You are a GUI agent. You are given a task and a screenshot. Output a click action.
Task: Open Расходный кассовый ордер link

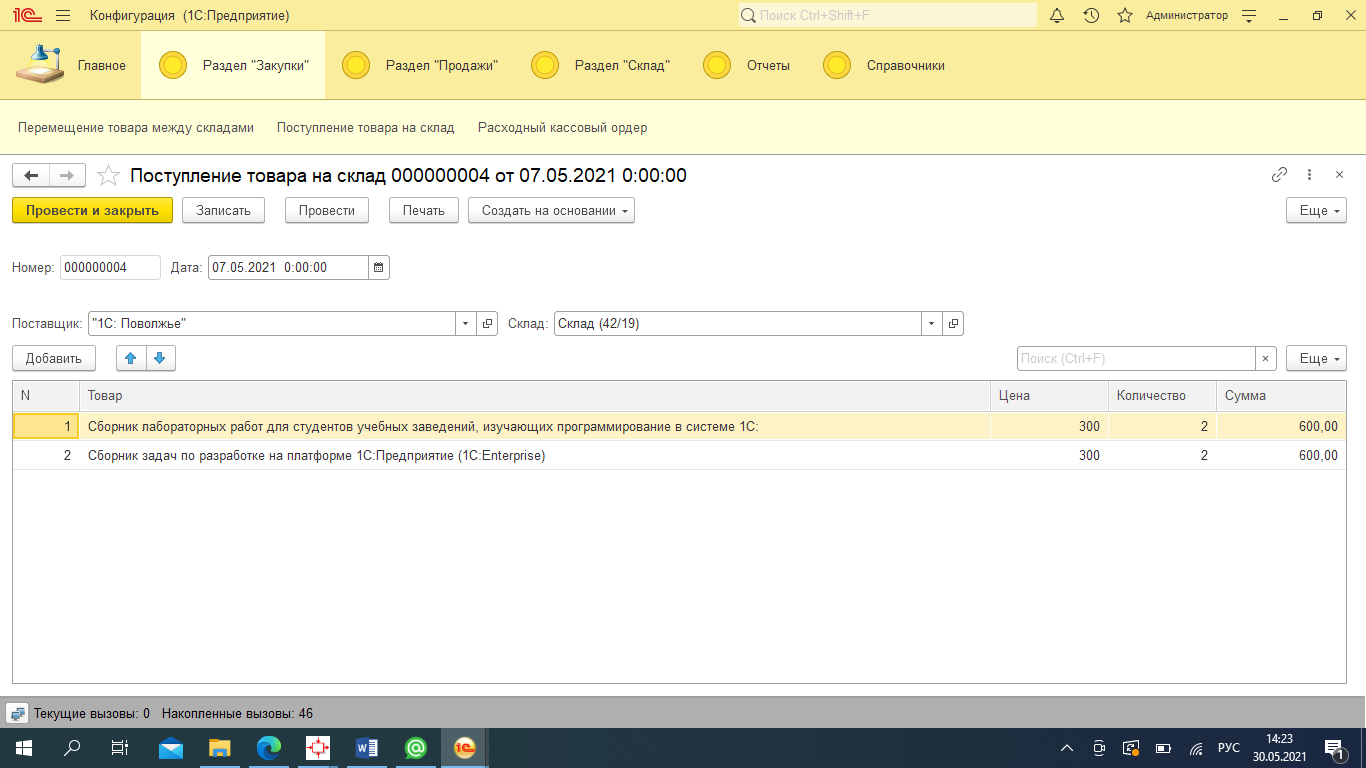click(x=562, y=128)
